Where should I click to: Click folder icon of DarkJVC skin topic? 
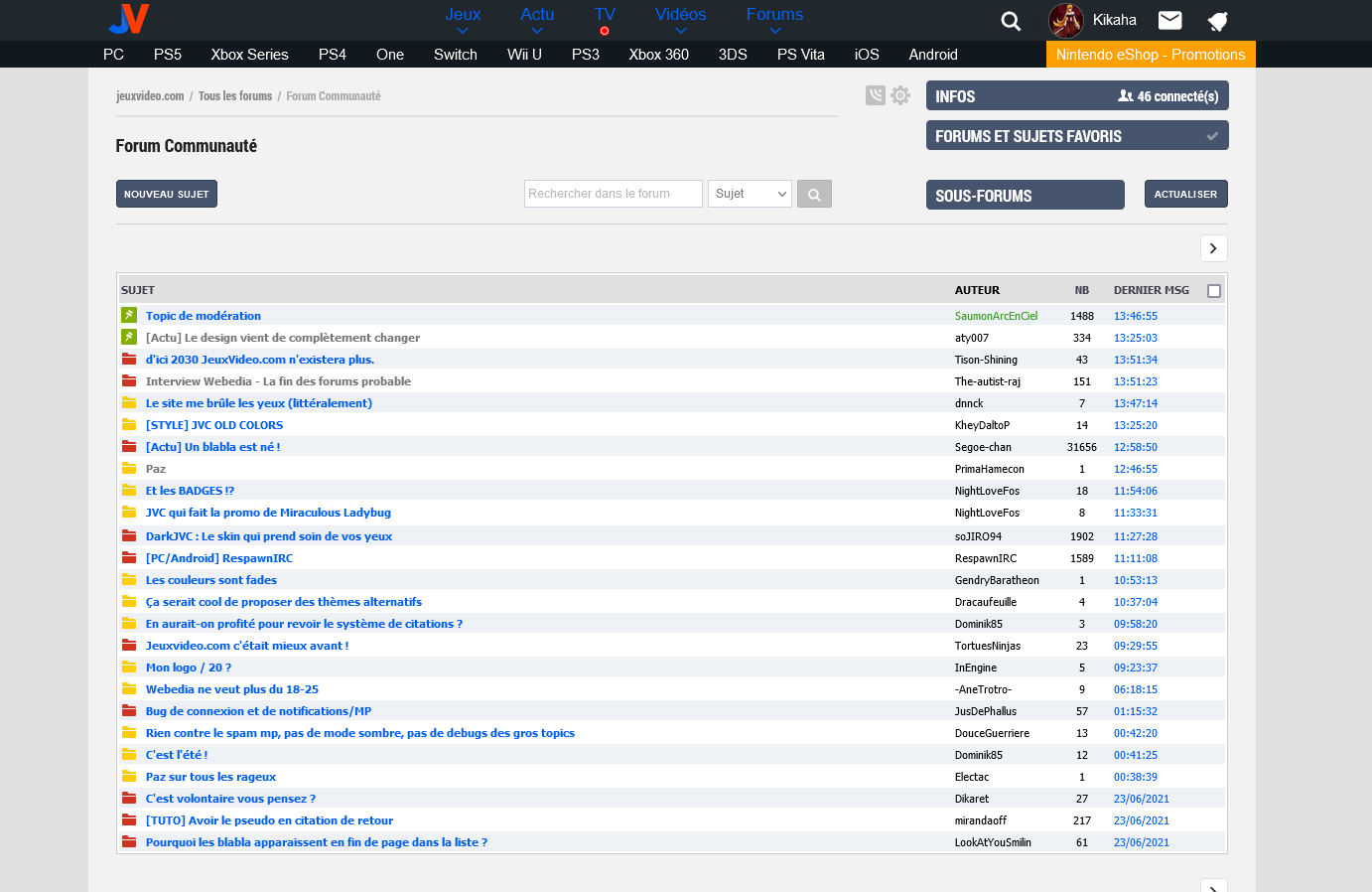tap(129, 535)
